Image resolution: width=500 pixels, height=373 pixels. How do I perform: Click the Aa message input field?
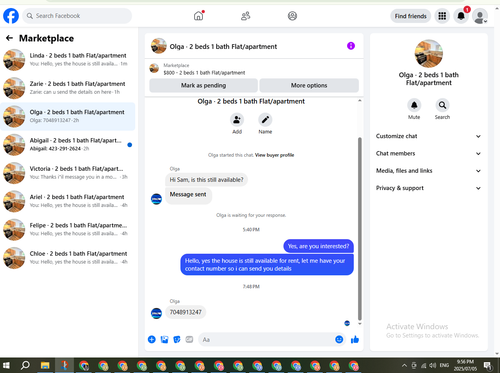point(266,340)
